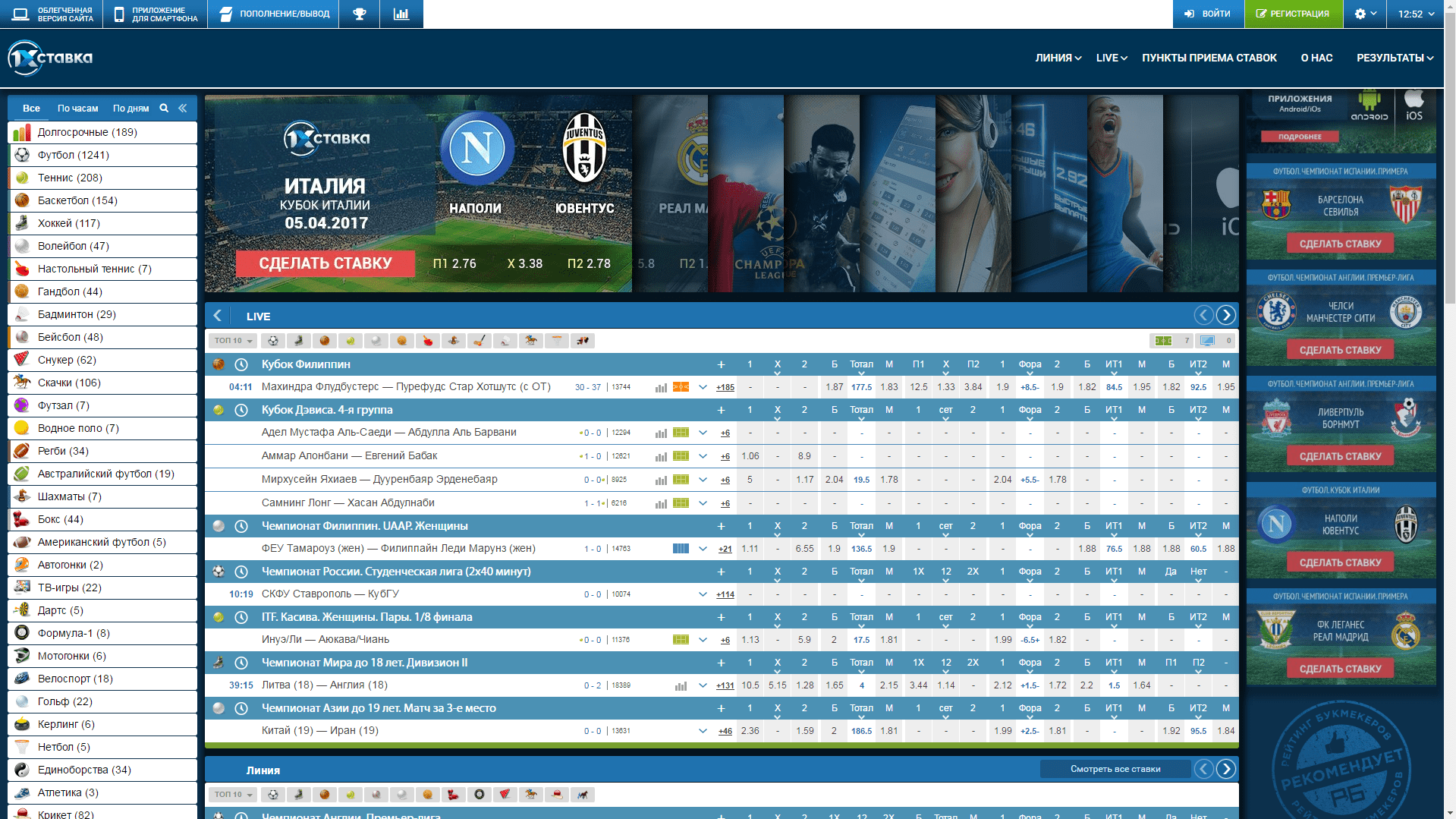Screen dimensions: 1456x819
Task: Open ТОП 10 dropdown in LIVE section
Action: [x=233, y=341]
